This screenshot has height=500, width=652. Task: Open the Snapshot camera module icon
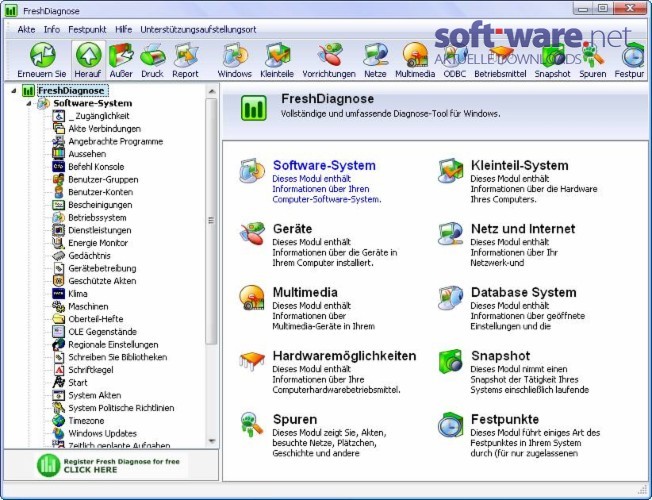(x=450, y=361)
